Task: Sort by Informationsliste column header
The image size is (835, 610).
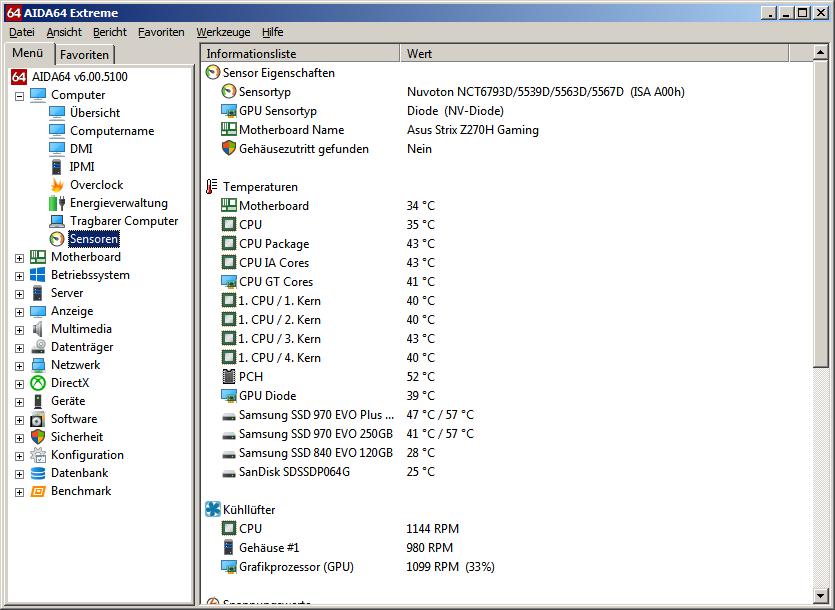Action: 300,54
